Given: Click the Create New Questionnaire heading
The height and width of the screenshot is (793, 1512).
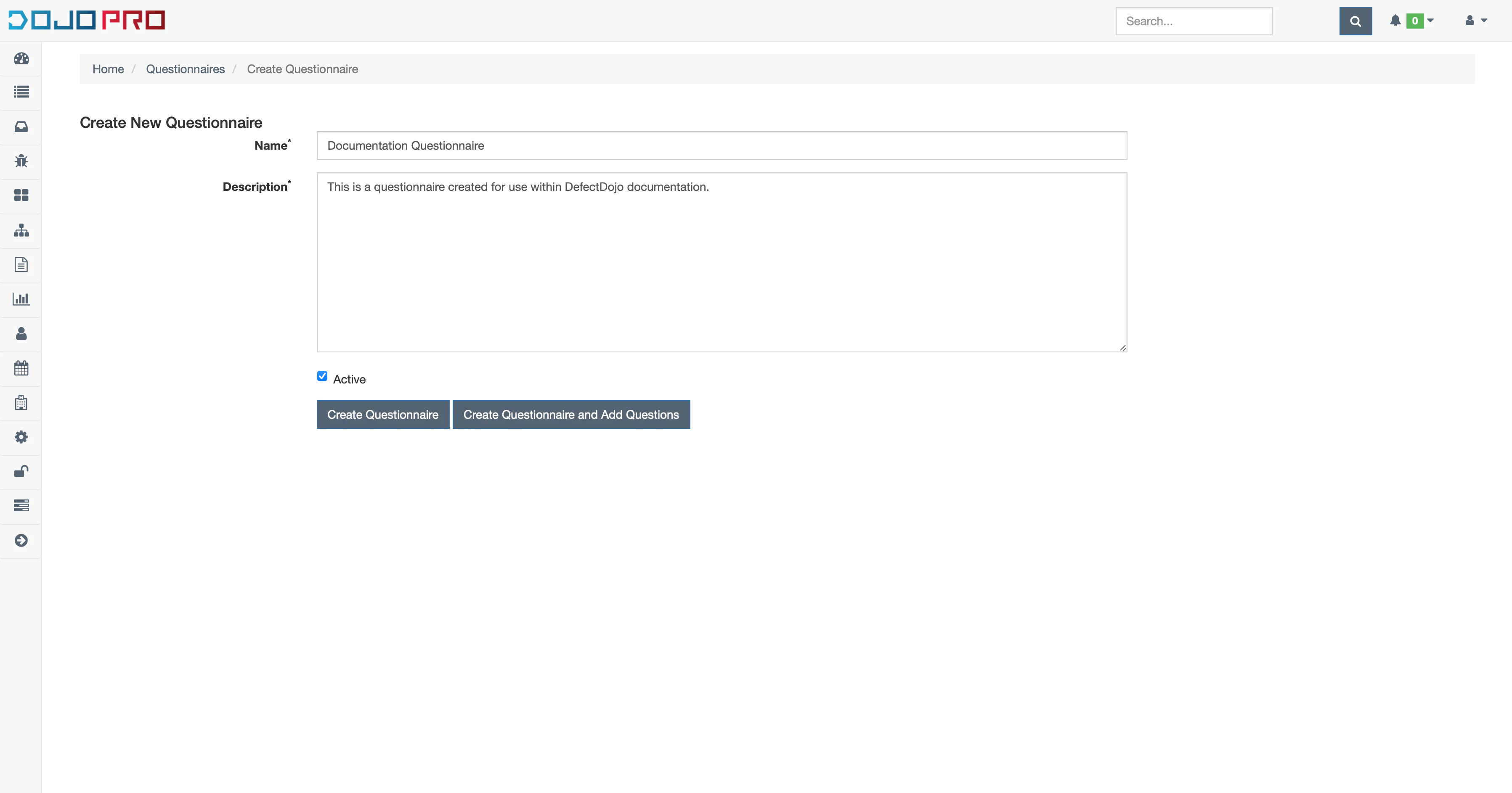Looking at the screenshot, I should [171, 123].
